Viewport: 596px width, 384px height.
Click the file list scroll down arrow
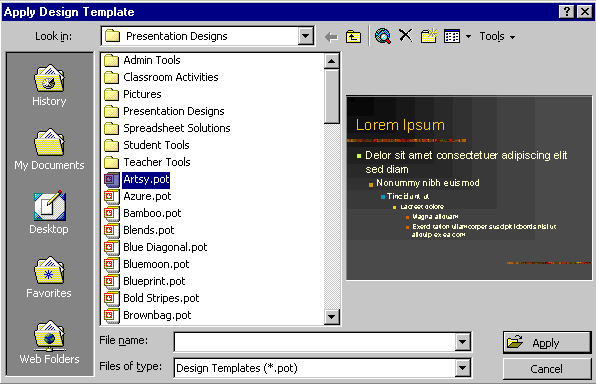pyautogui.click(x=331, y=316)
